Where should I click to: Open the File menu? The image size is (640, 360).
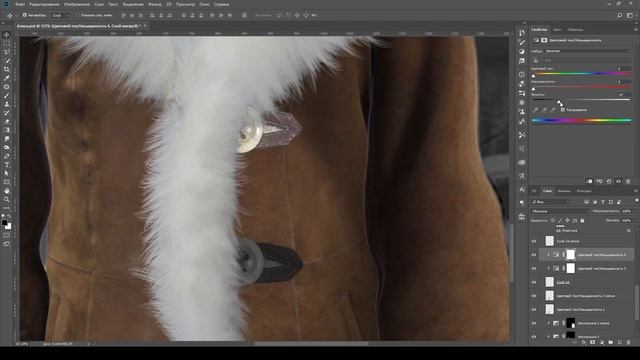20,4
